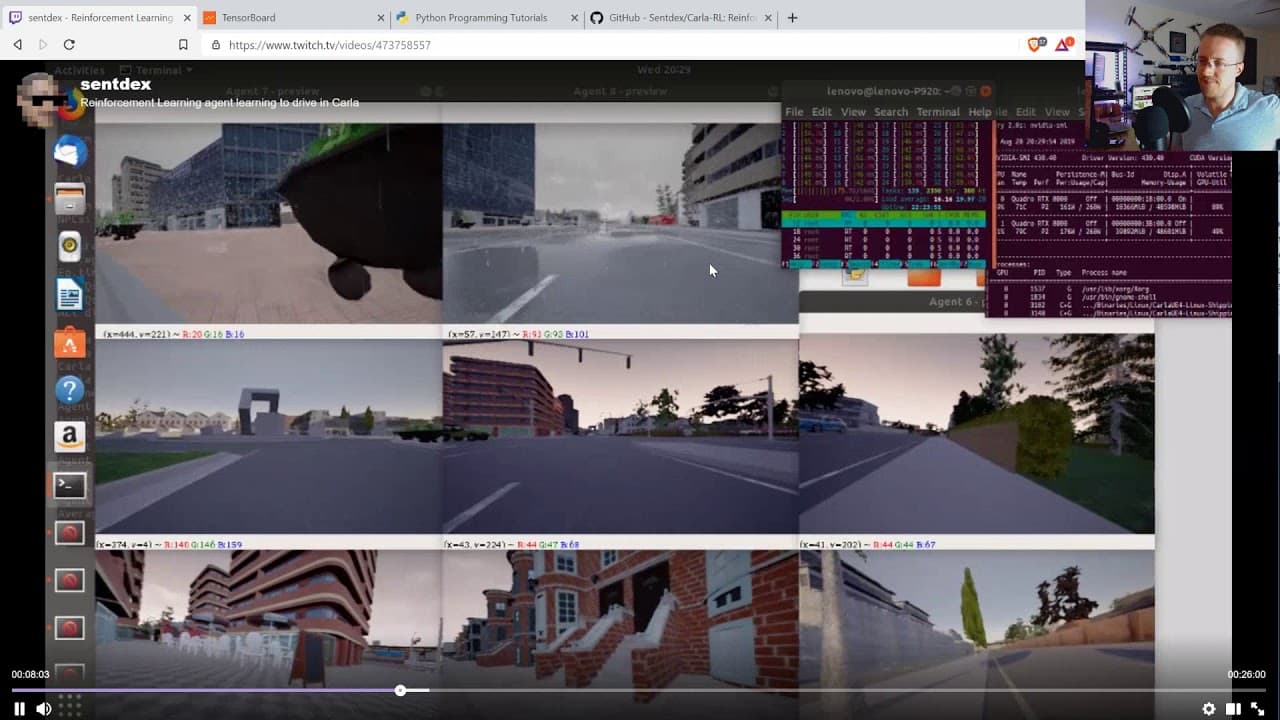This screenshot has height=720, width=1280.
Task: Open the Help menu in the htop terminal
Action: [x=980, y=112]
